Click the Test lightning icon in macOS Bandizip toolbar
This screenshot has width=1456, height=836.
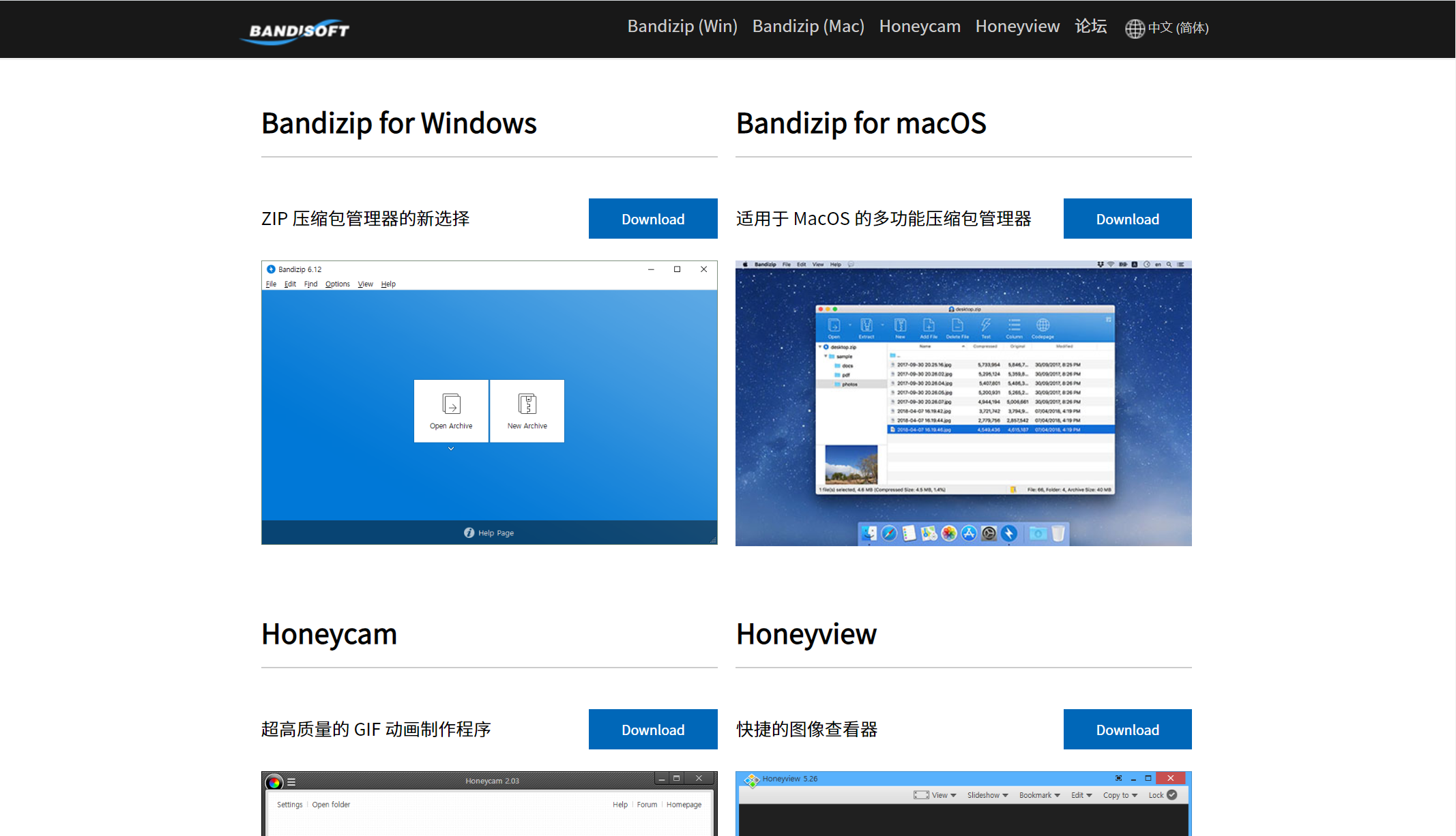point(986,325)
